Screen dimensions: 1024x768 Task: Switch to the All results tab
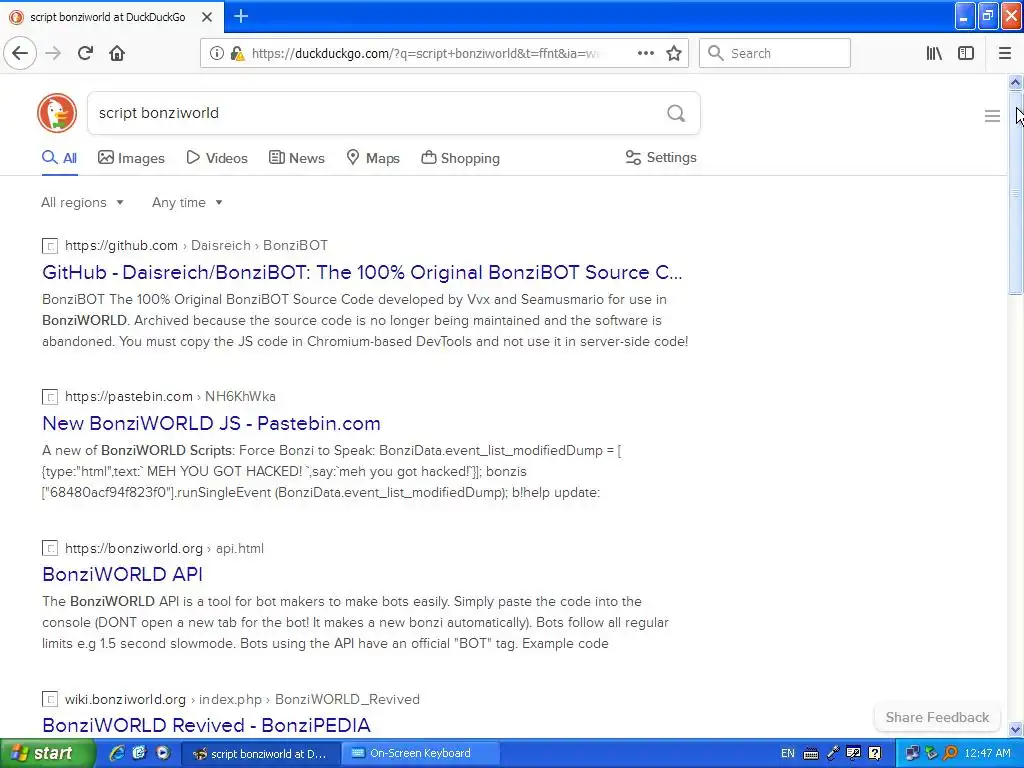coord(59,158)
